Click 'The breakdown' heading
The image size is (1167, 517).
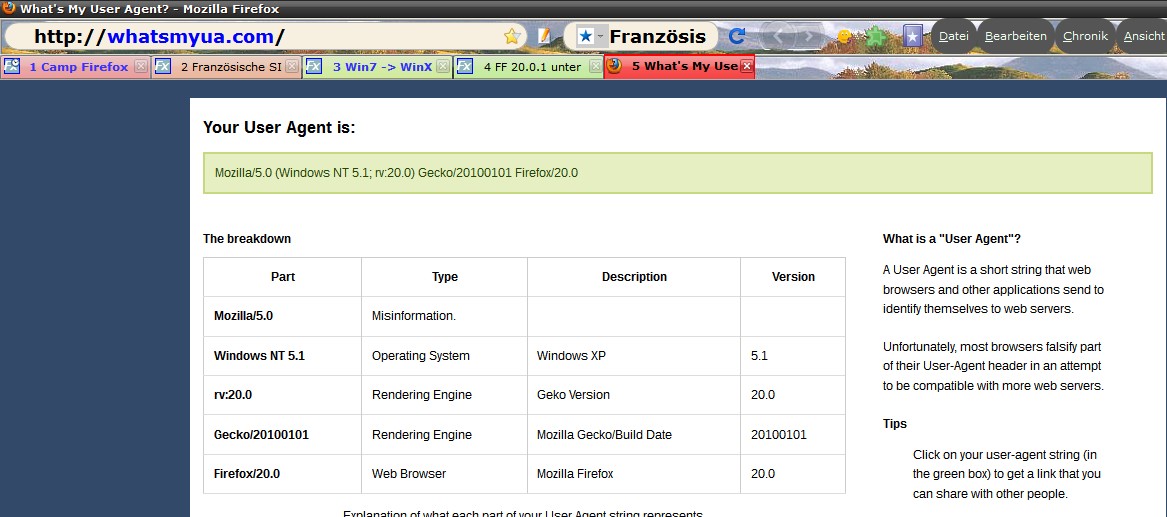(247, 239)
